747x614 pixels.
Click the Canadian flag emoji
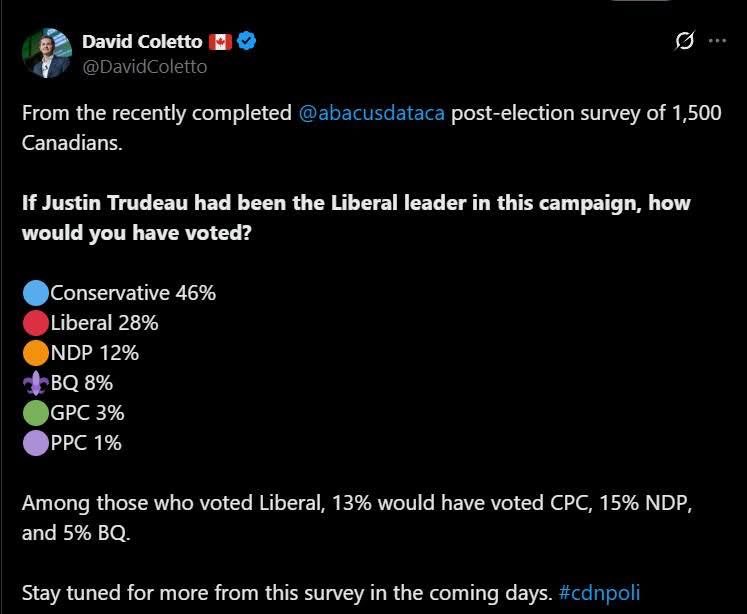pos(220,42)
